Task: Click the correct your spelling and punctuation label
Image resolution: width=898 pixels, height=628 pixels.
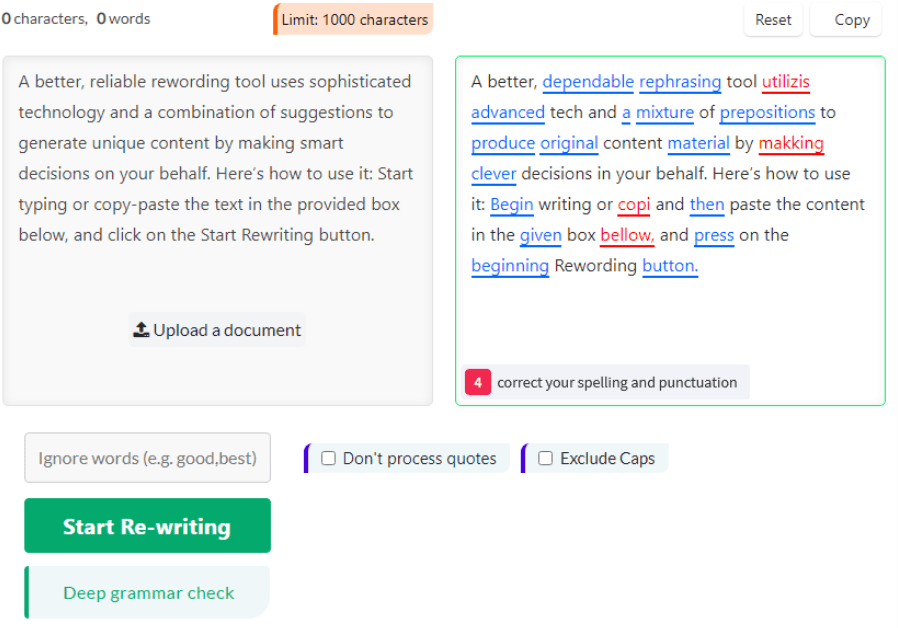Action: coord(617,382)
